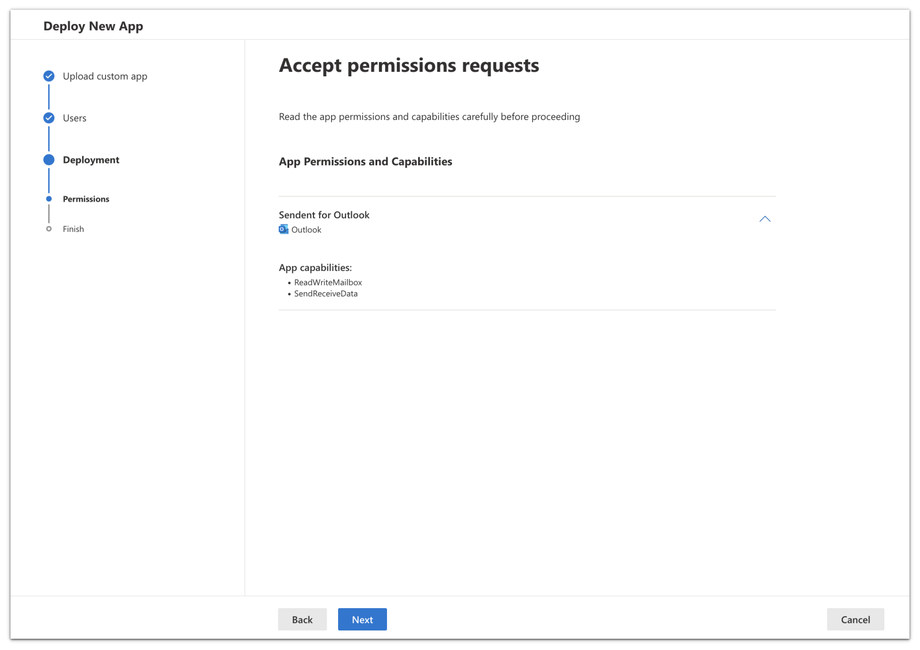This screenshot has width=920, height=650.
Task: Click the Deployment step circle indicator
Action: tap(49, 160)
